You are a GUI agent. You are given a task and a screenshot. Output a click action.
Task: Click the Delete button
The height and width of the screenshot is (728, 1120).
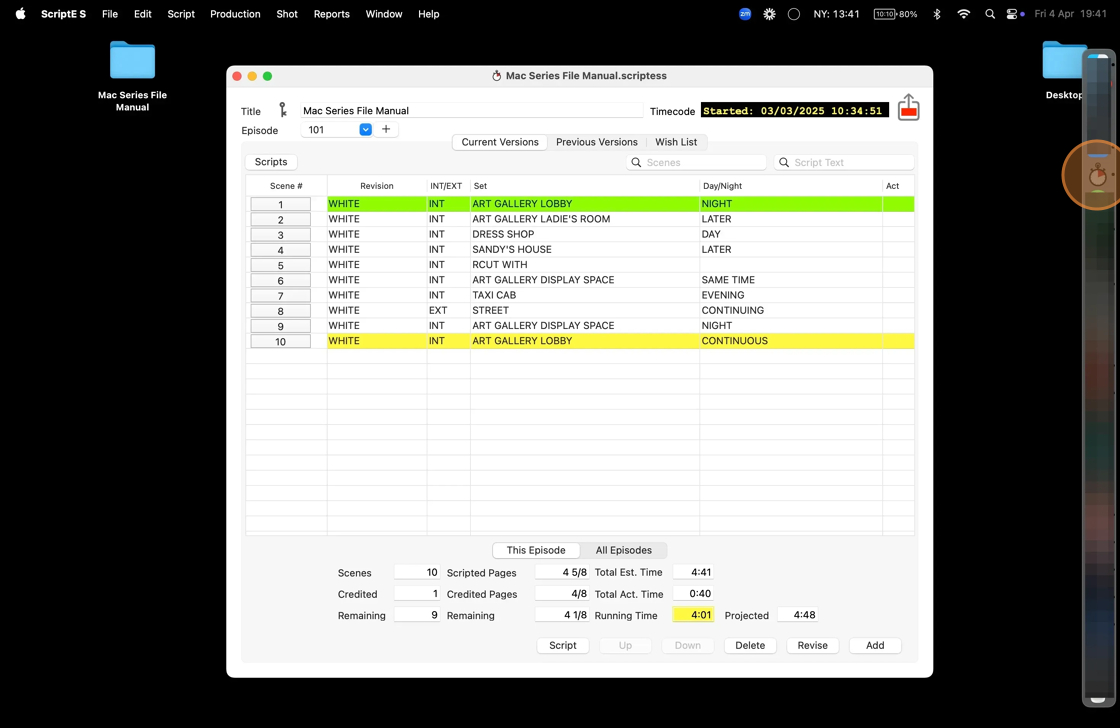(x=750, y=645)
